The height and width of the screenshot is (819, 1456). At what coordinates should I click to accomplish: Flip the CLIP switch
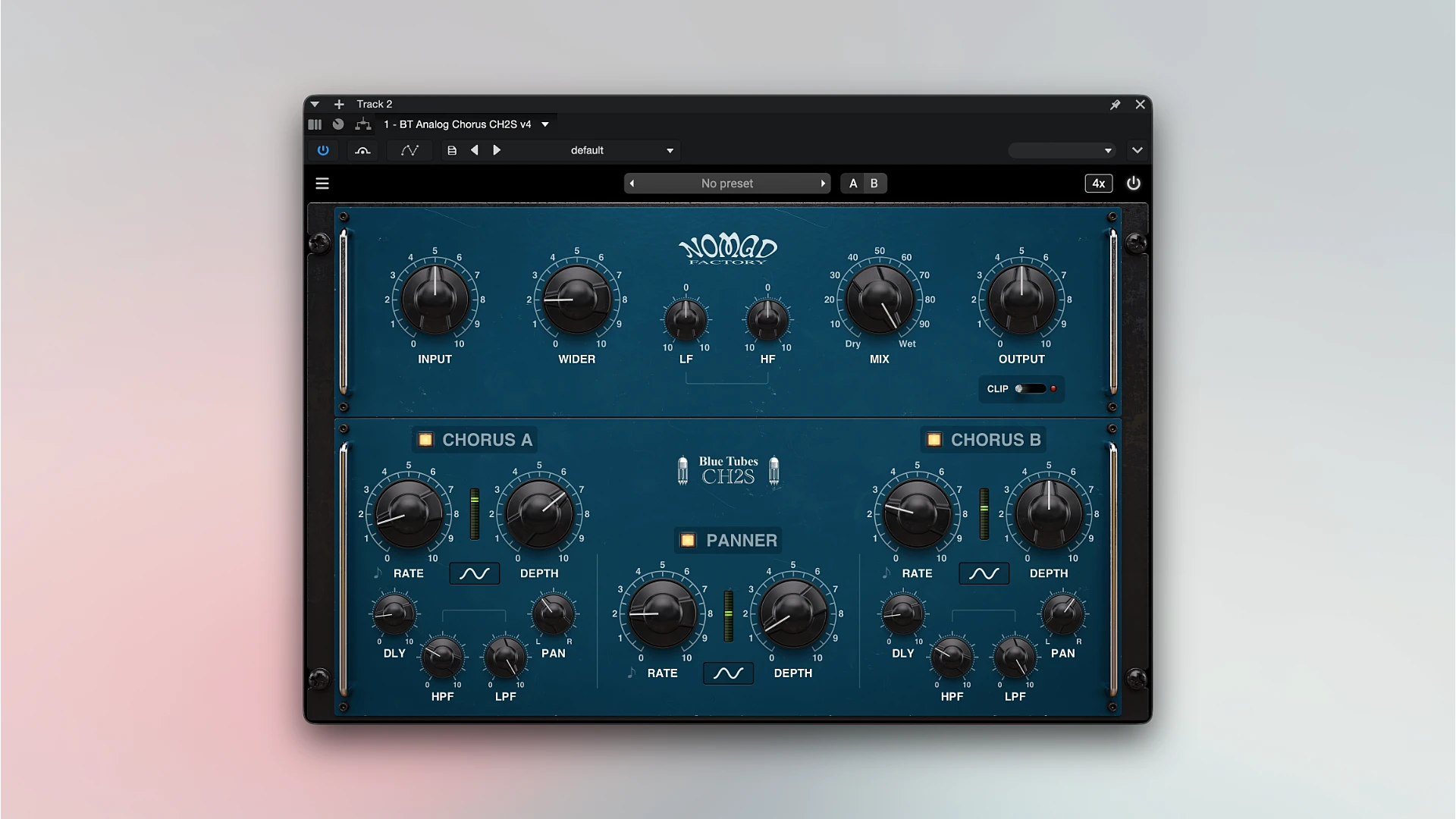click(1031, 389)
